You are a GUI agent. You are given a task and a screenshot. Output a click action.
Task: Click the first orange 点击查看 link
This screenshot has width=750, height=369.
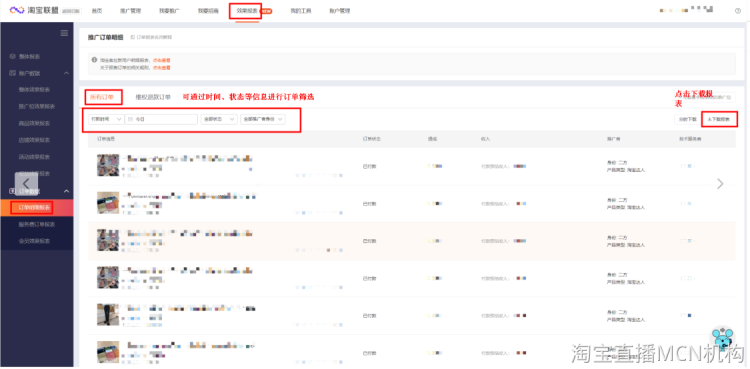(x=162, y=61)
